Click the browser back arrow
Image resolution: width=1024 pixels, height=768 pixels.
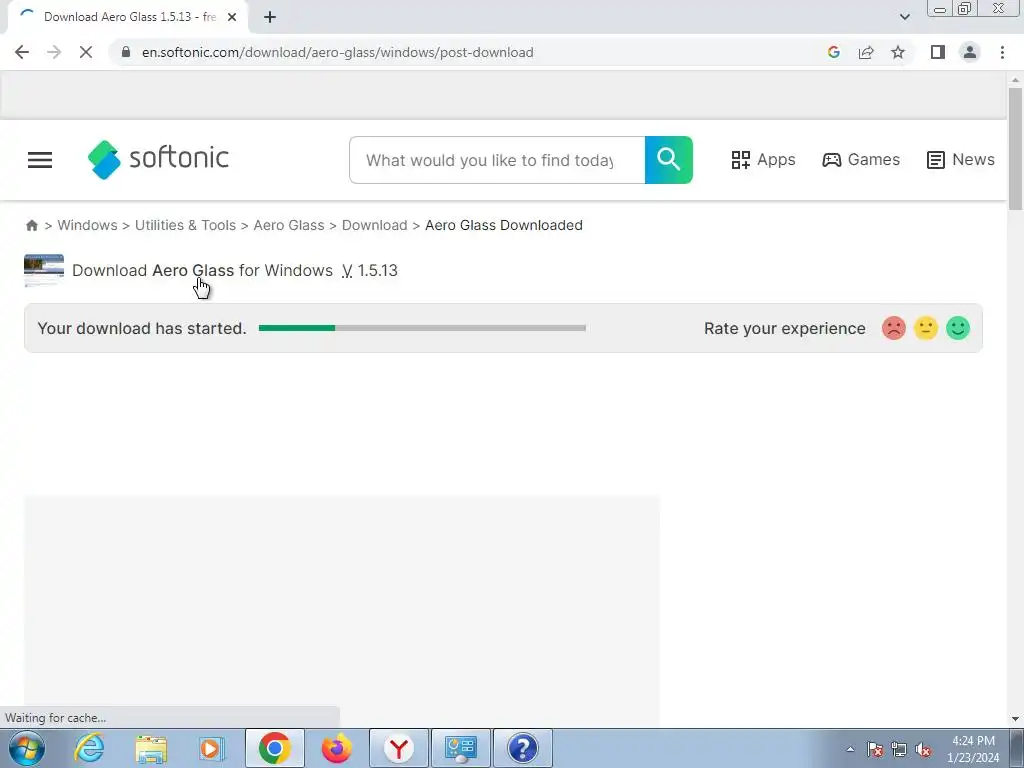22,52
